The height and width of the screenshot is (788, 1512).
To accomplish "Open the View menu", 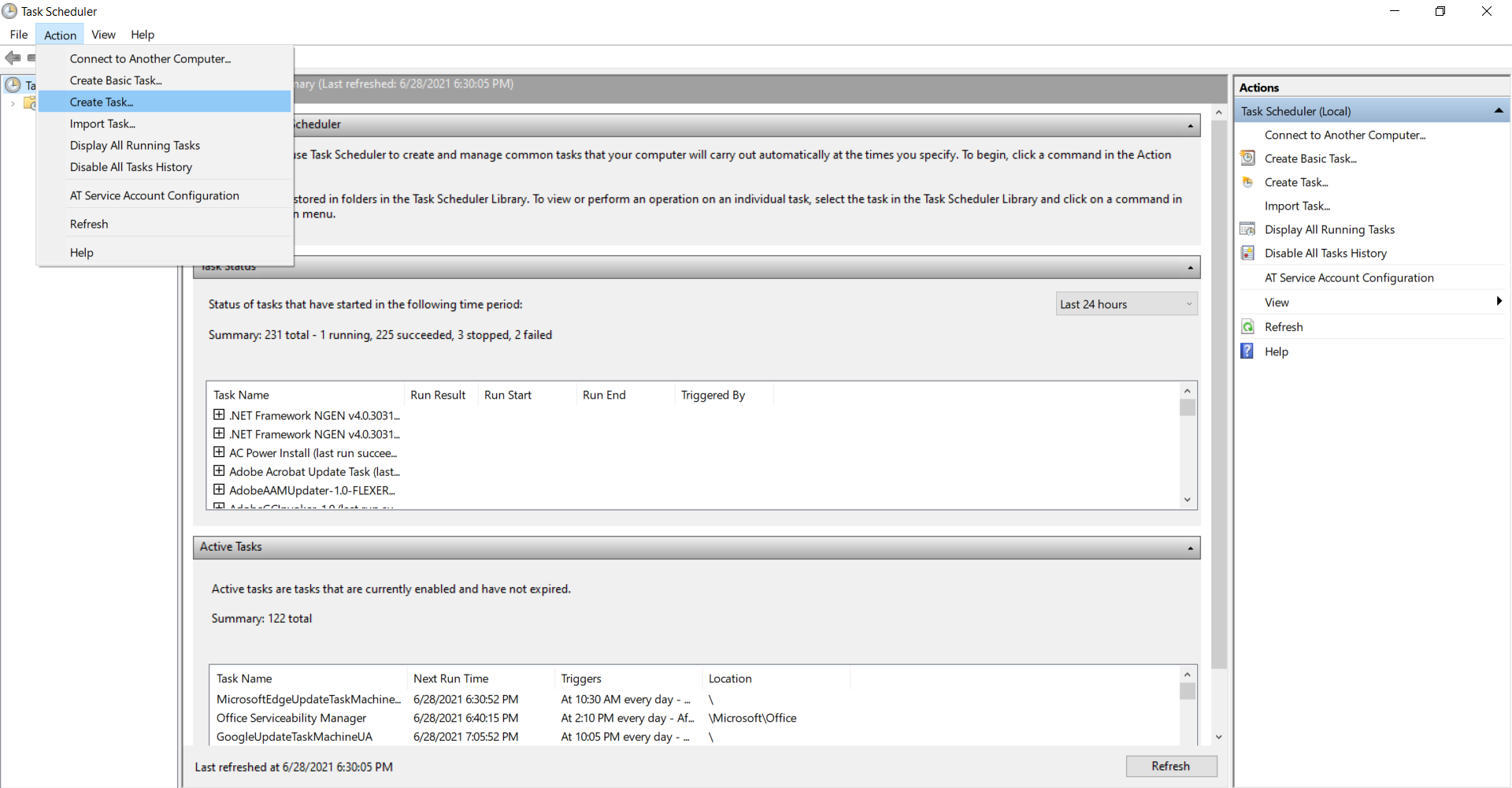I will (103, 35).
